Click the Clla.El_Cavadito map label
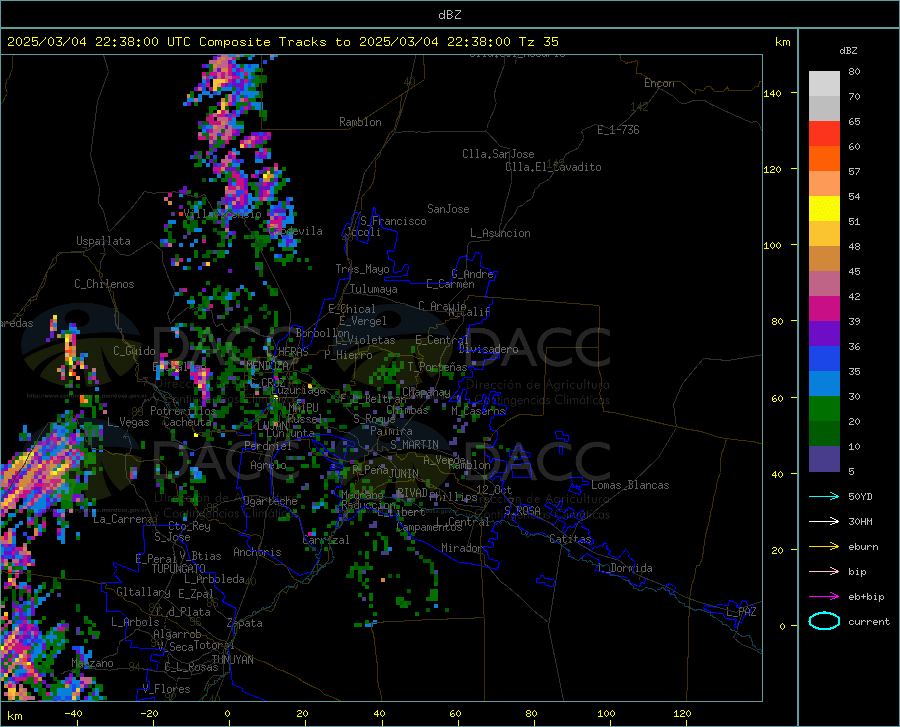This screenshot has width=900, height=727. click(x=553, y=167)
